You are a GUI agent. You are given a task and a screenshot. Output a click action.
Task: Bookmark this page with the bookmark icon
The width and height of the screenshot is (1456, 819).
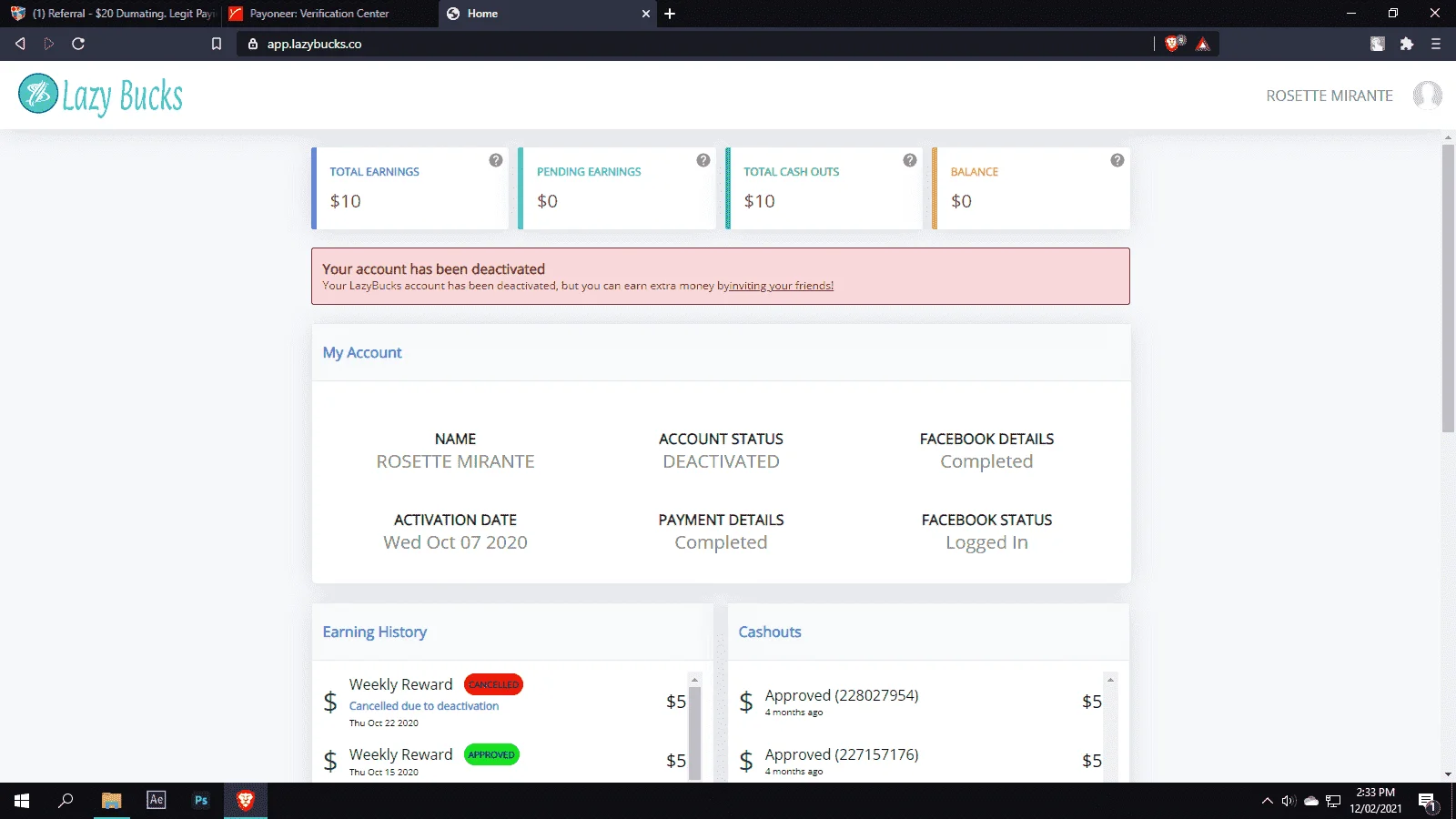[217, 44]
